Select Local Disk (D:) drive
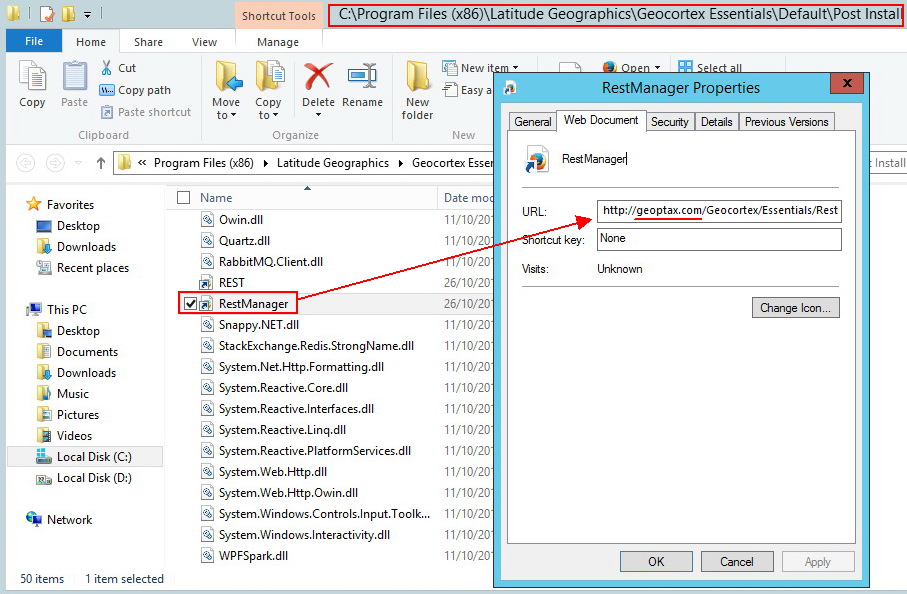The width and height of the screenshot is (907, 594). pos(94,478)
